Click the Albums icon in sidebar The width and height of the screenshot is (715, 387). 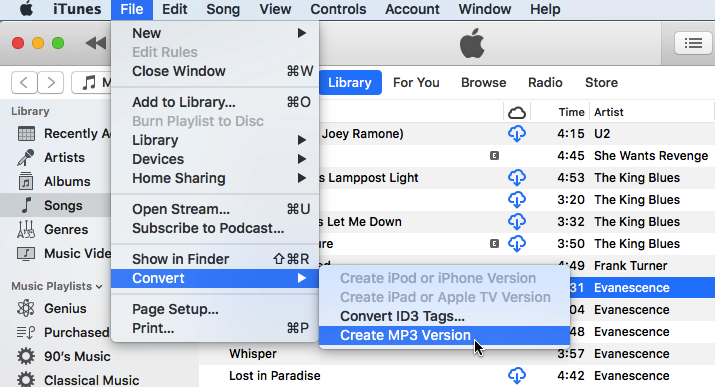click(x=26, y=181)
